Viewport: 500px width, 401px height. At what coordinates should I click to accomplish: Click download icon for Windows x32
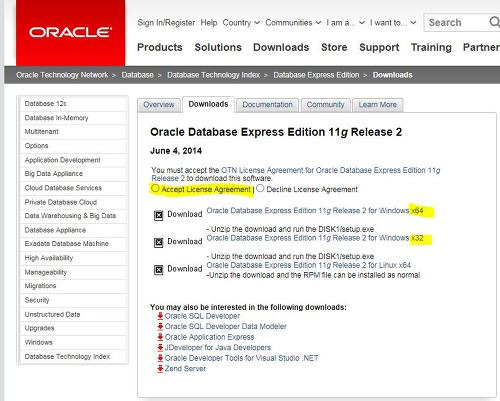click(159, 242)
